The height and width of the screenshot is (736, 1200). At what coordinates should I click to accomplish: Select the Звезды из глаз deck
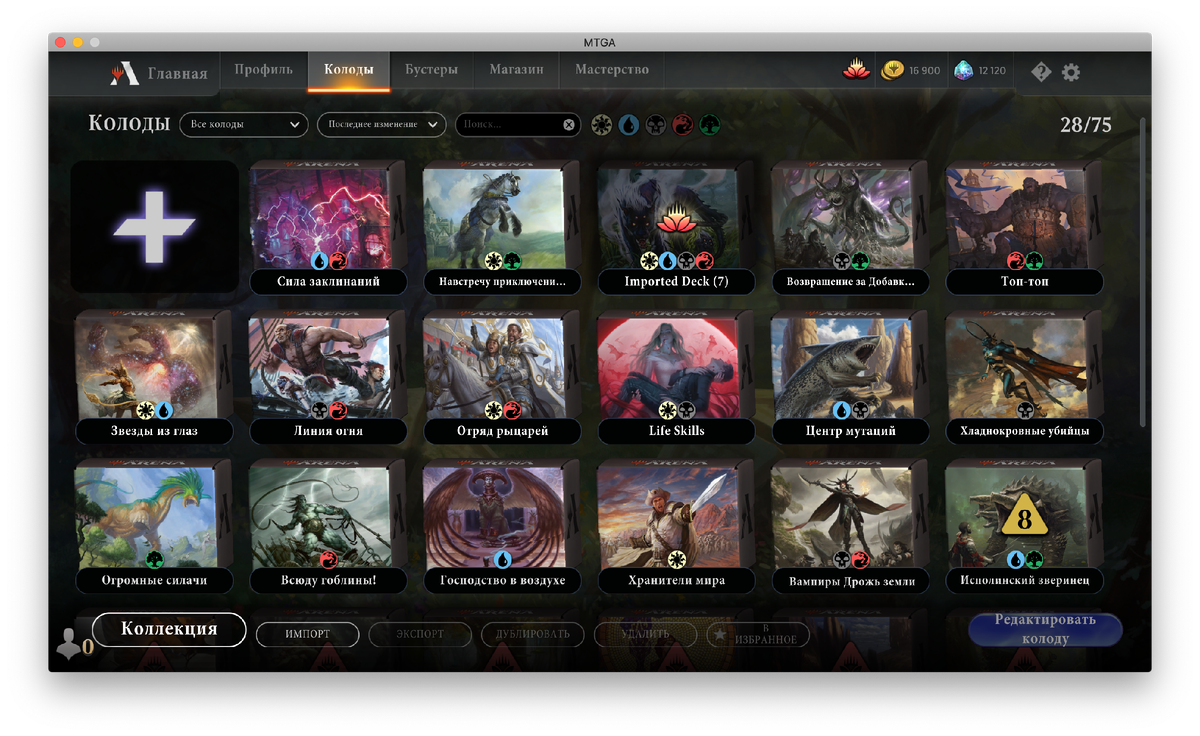pos(154,377)
